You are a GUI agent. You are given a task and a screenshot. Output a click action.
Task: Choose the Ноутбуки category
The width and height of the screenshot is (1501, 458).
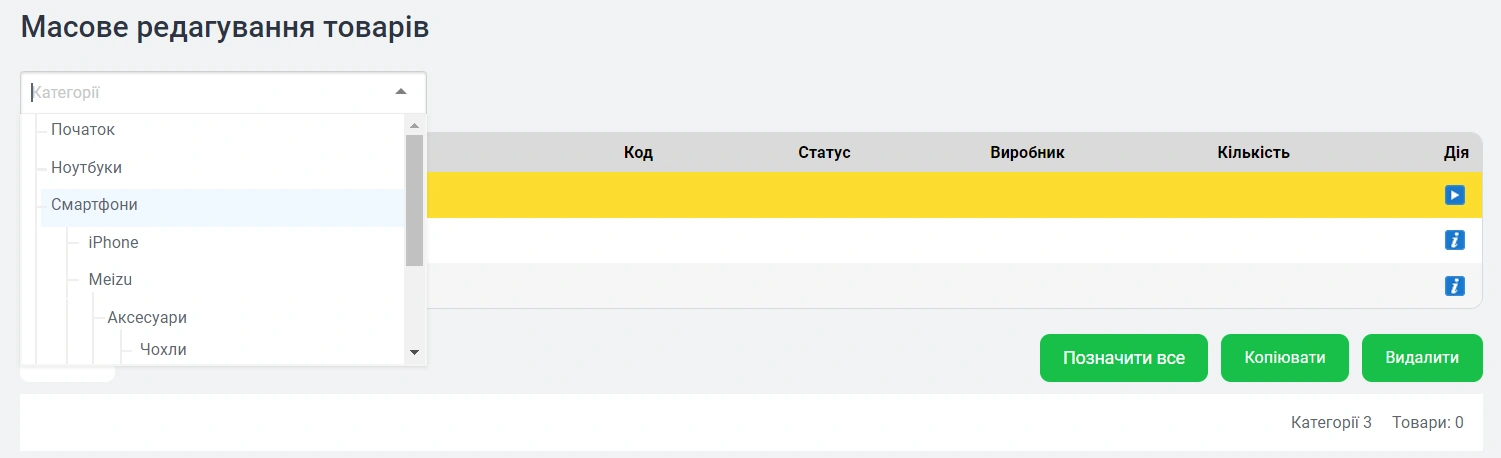86,167
